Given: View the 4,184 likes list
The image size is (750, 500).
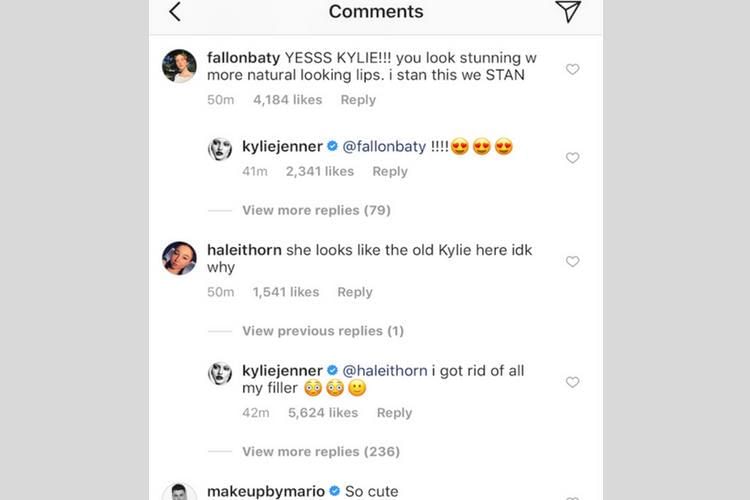Looking at the screenshot, I should pos(288,100).
